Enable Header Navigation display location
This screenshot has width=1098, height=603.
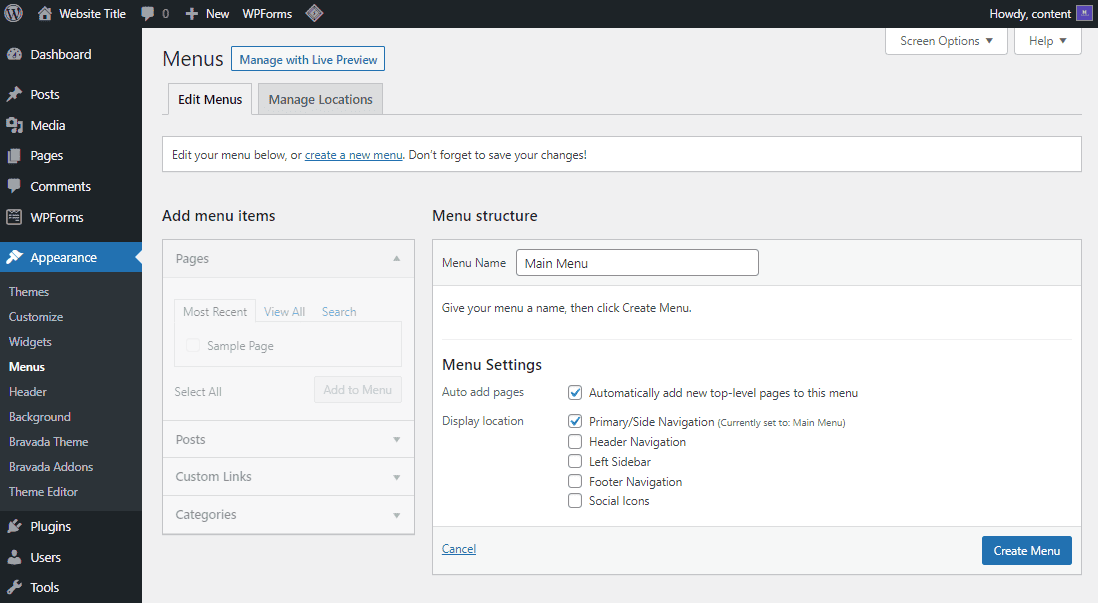[x=575, y=441]
